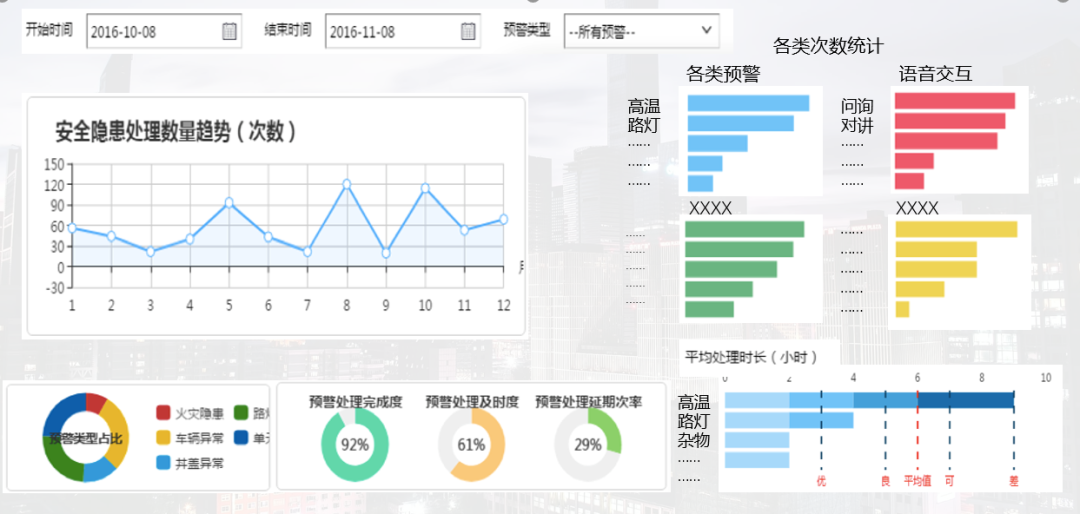Image resolution: width=1080 pixels, height=514 pixels.
Task: Open the end date calendar icon
Action: (468, 31)
